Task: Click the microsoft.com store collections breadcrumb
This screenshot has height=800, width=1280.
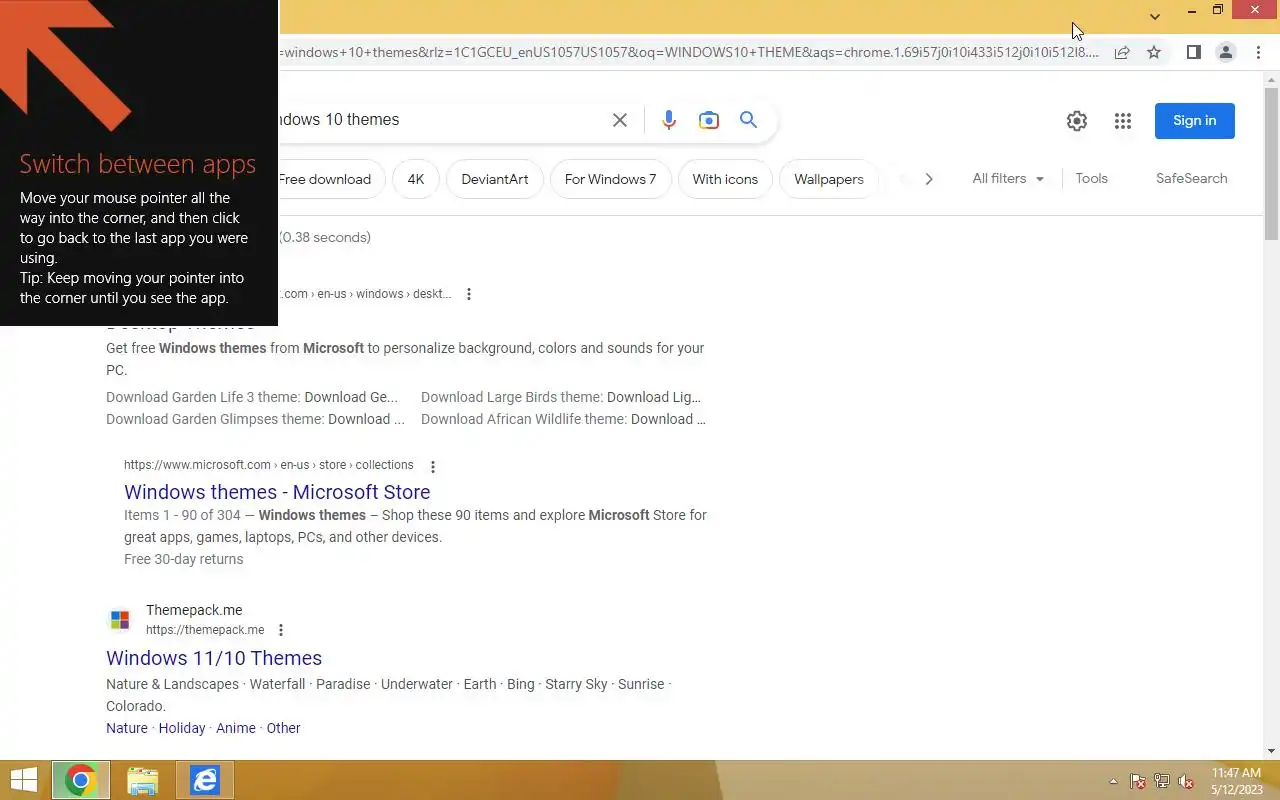Action: tap(268, 465)
